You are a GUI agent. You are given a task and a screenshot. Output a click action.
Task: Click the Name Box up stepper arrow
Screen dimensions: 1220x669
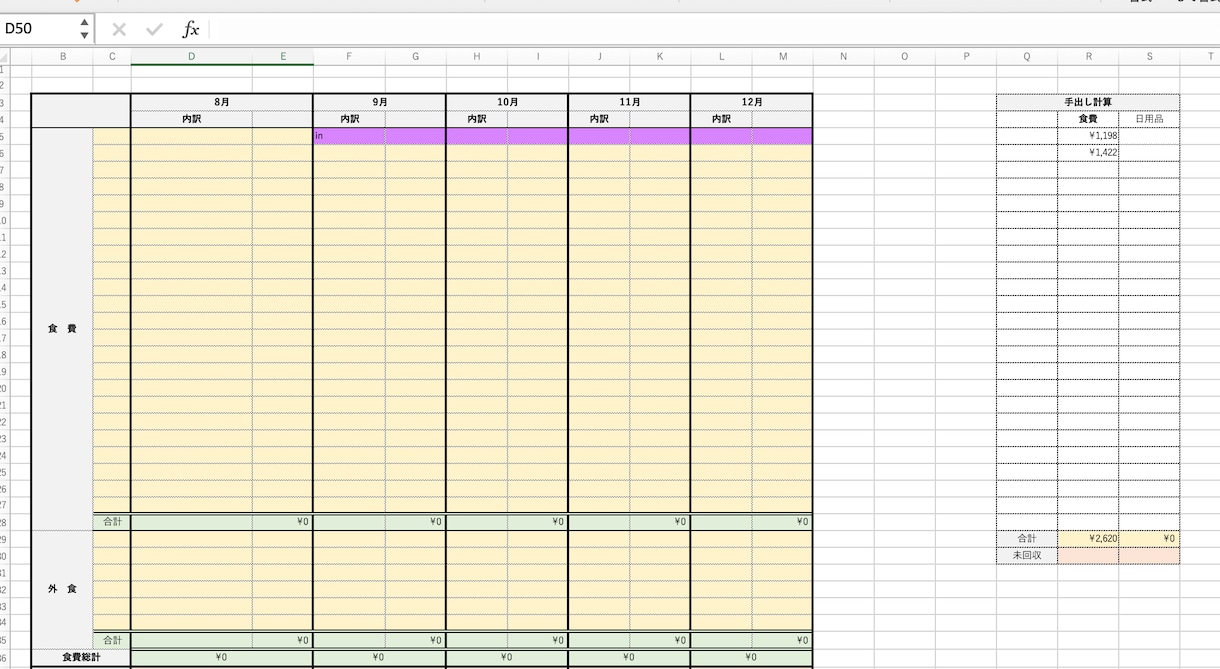[x=84, y=23]
